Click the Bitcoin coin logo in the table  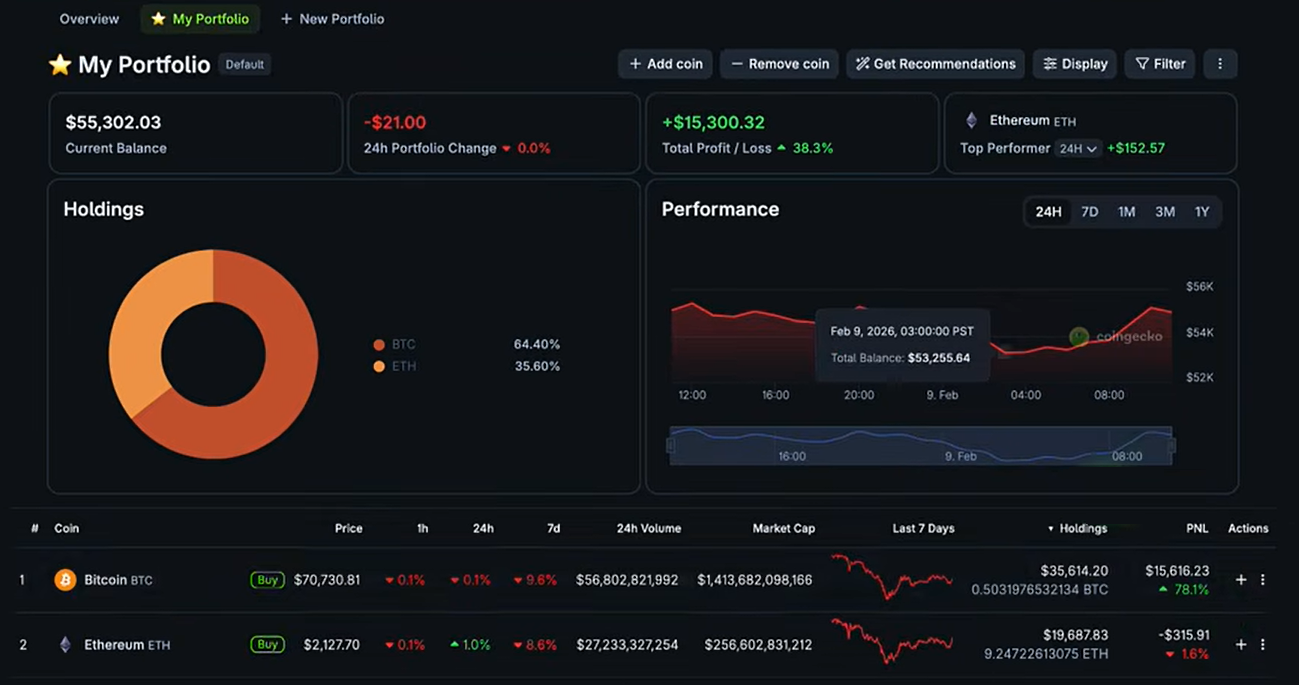tap(64, 579)
